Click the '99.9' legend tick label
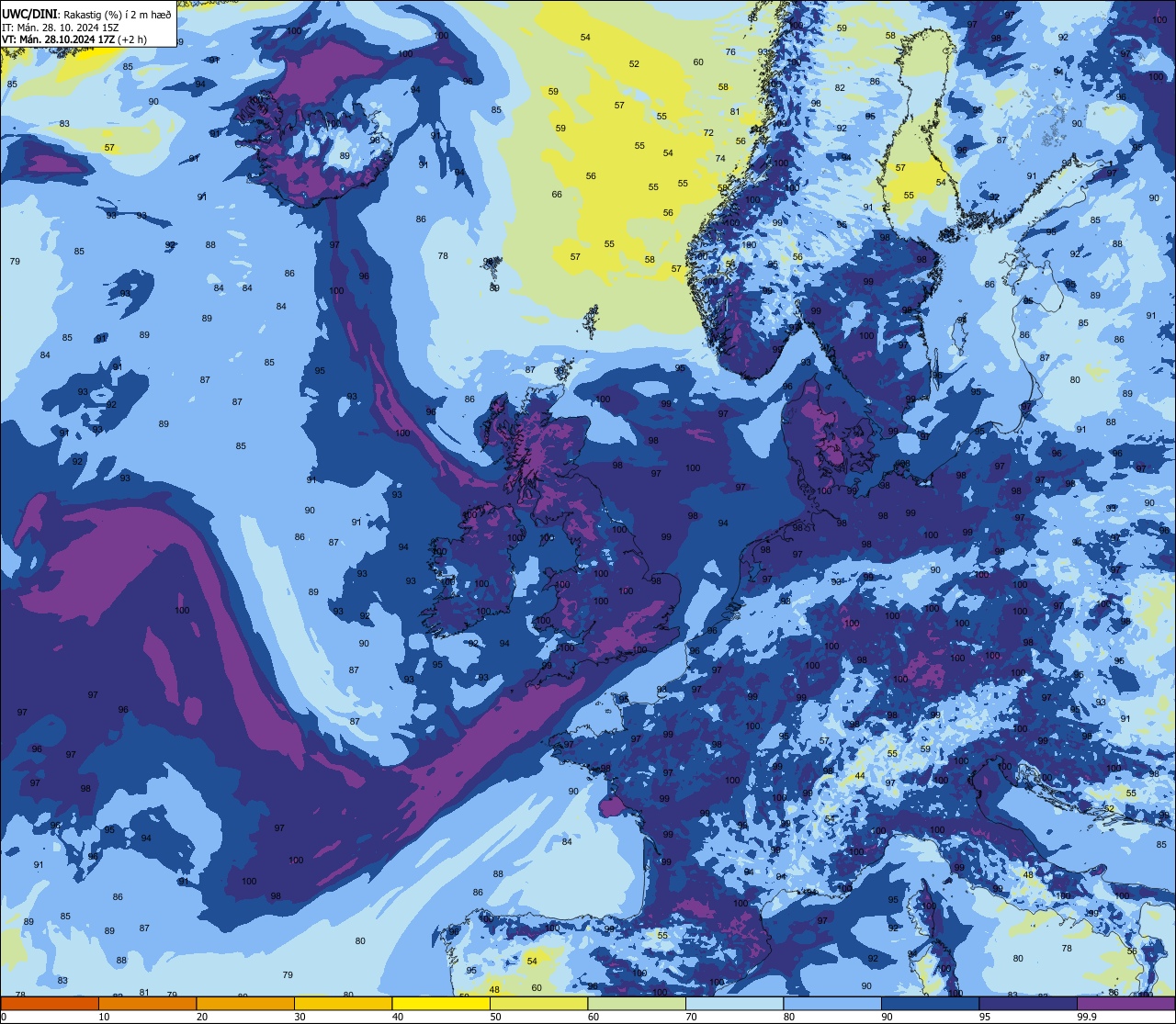This screenshot has width=1176, height=1024. coord(1088,1017)
